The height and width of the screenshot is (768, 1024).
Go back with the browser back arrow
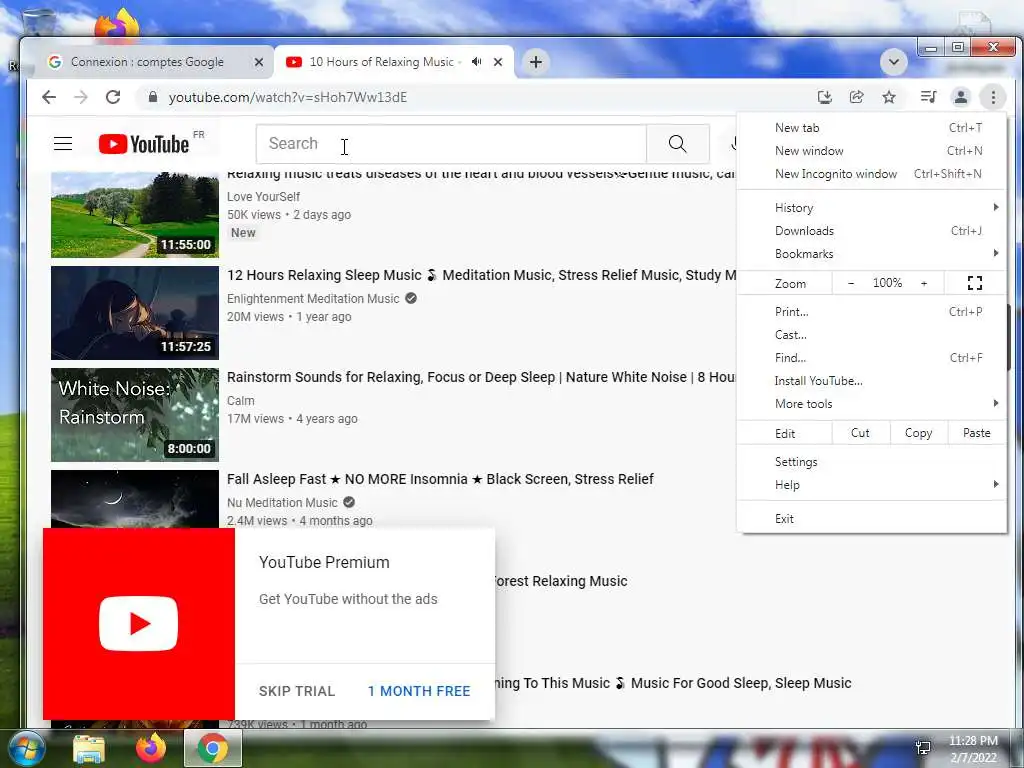[x=49, y=97]
